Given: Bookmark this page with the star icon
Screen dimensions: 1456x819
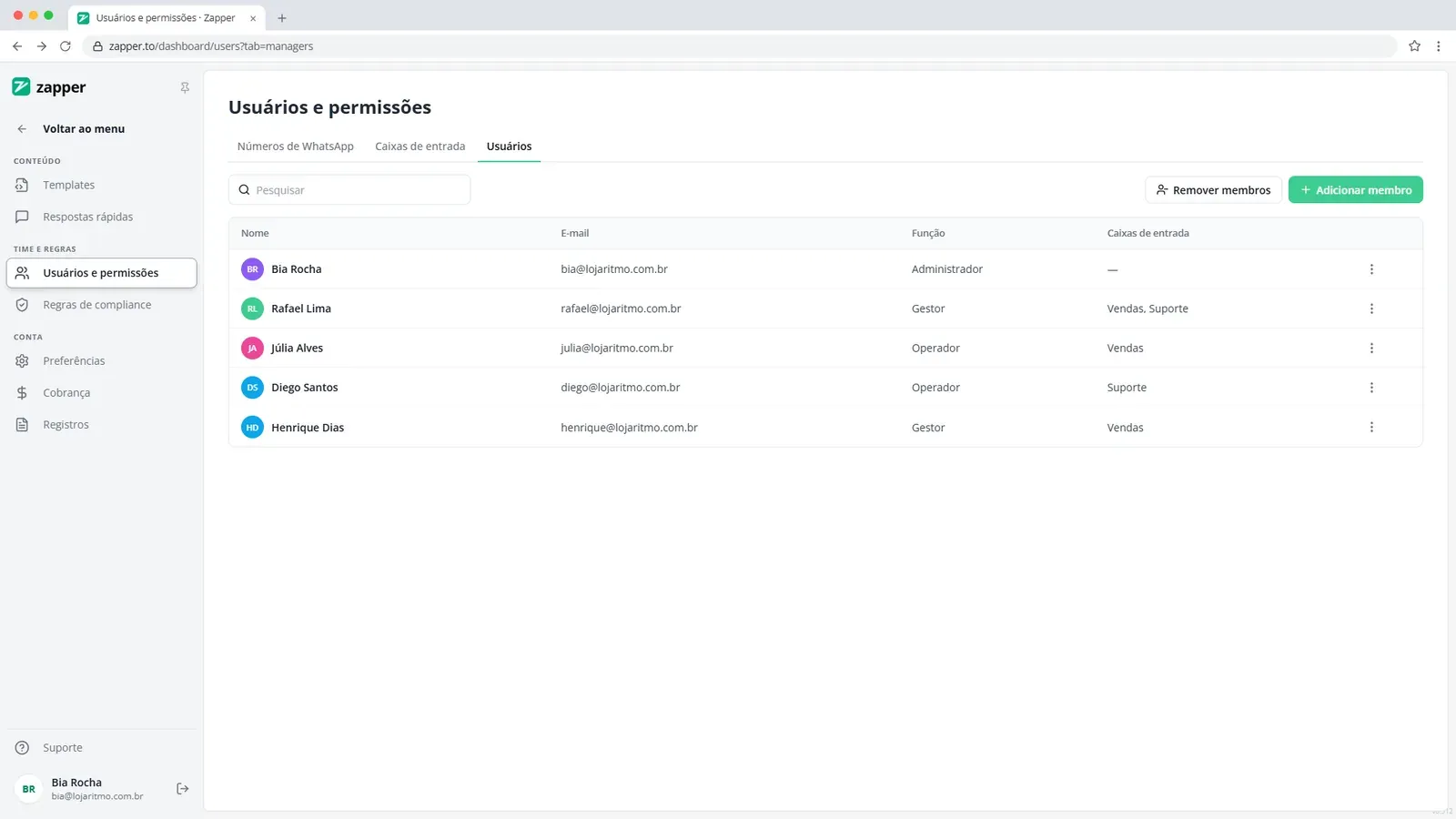Looking at the screenshot, I should (1414, 46).
